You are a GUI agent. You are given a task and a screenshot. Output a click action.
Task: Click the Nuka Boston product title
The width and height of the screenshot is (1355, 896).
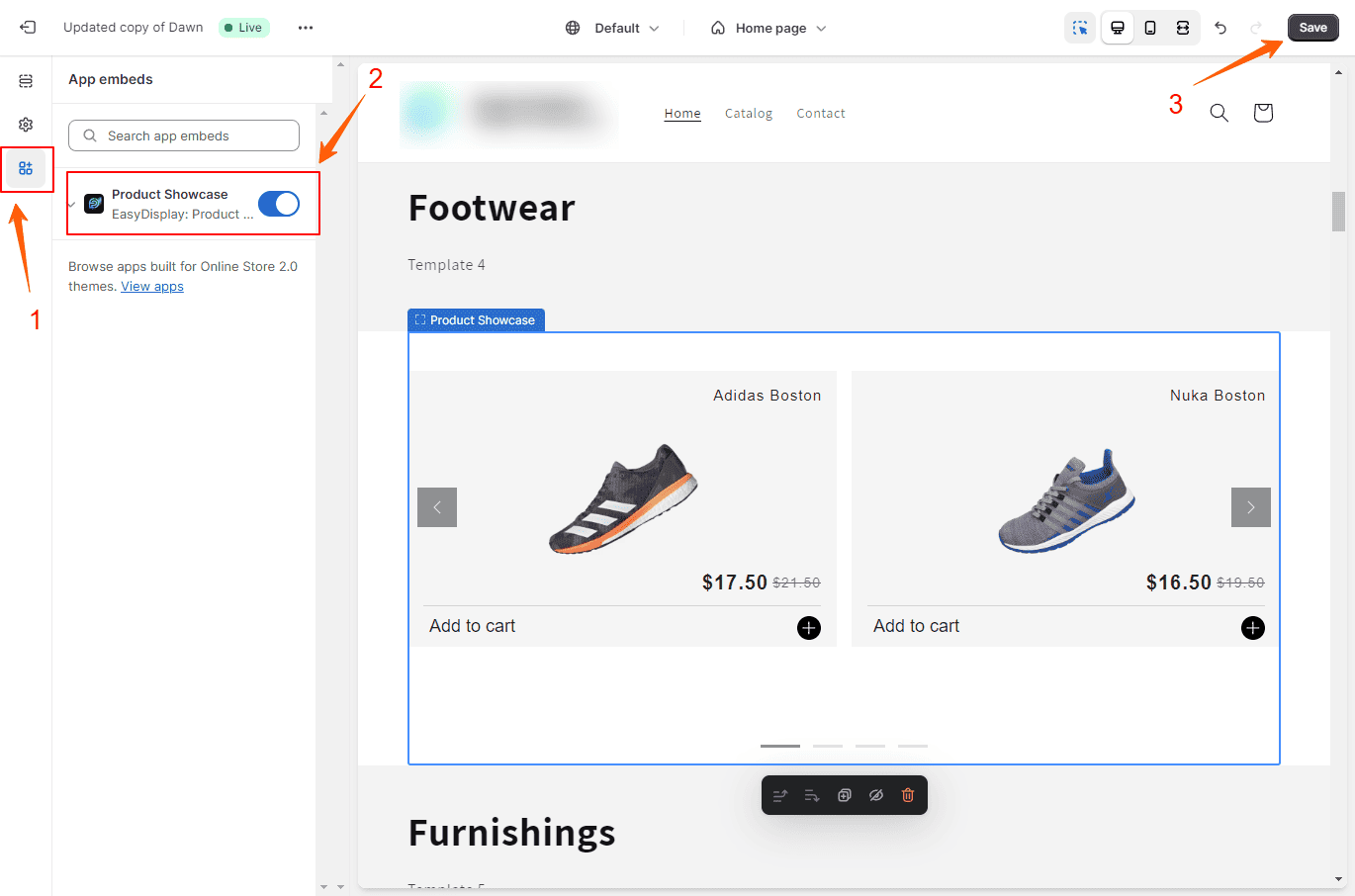pyautogui.click(x=1218, y=396)
